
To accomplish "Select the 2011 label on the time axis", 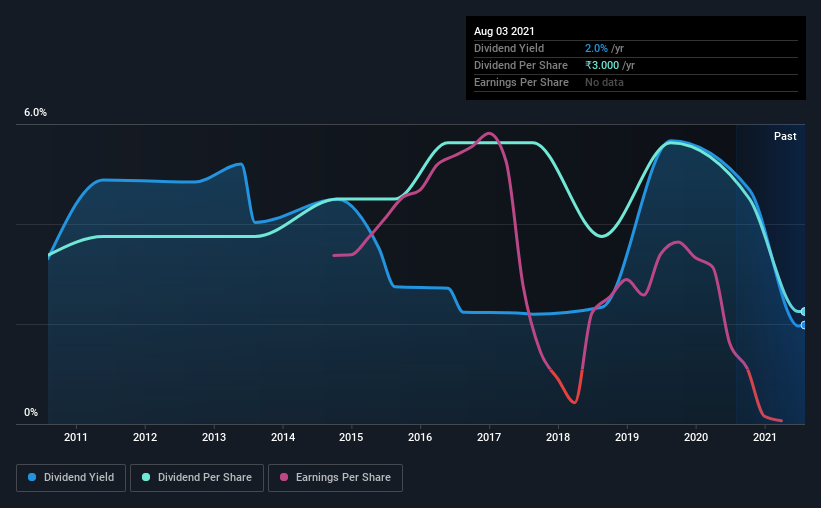I will (x=76, y=438).
